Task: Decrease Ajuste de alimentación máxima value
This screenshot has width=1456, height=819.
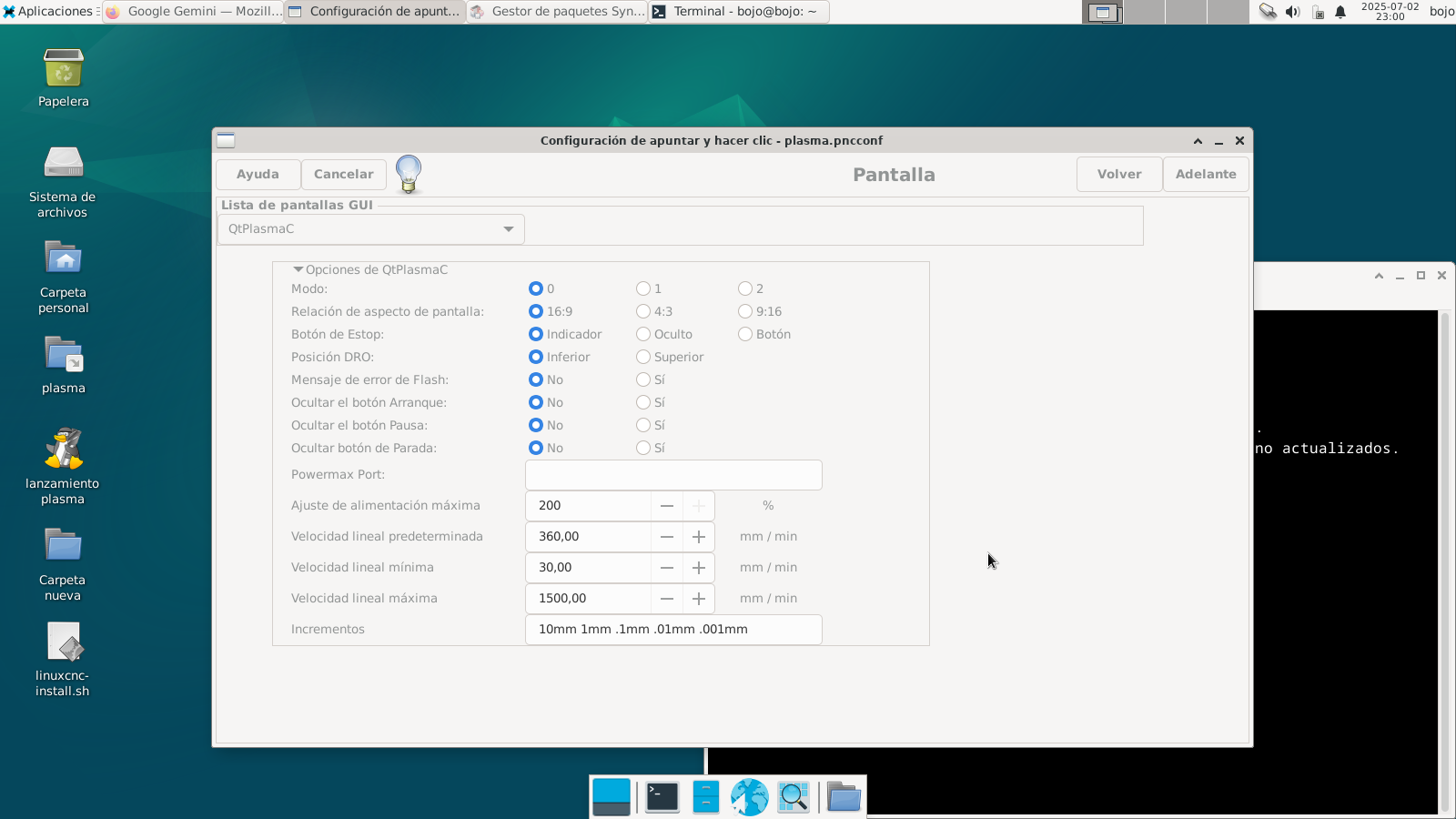Action: (667, 506)
